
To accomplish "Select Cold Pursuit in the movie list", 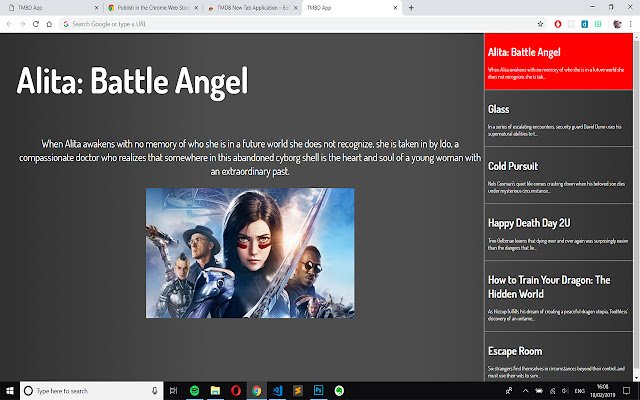I will (558, 175).
